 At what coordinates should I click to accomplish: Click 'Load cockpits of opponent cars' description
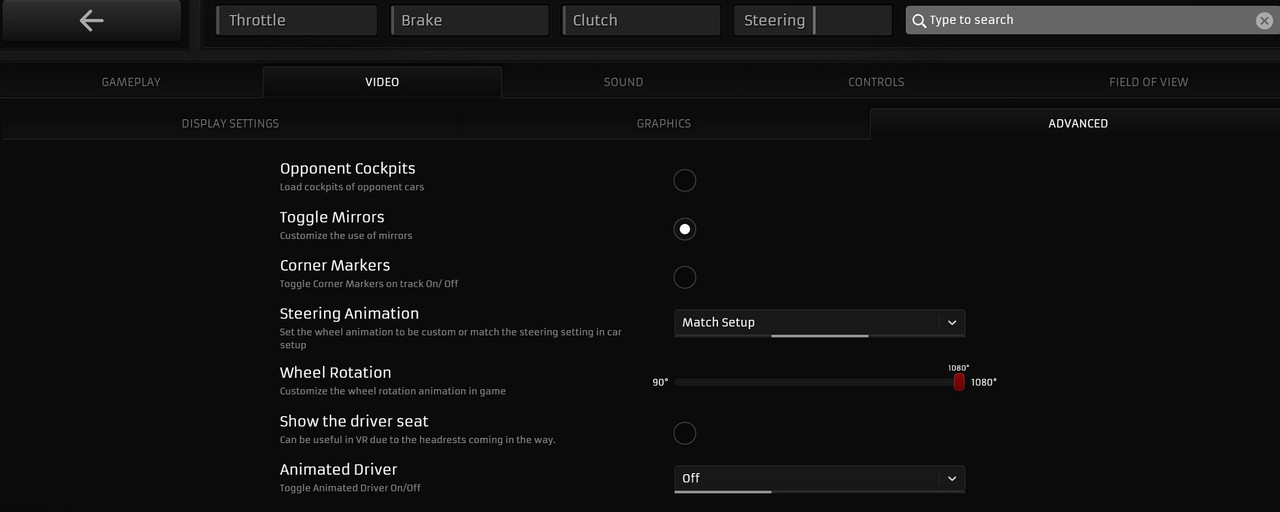(x=352, y=187)
